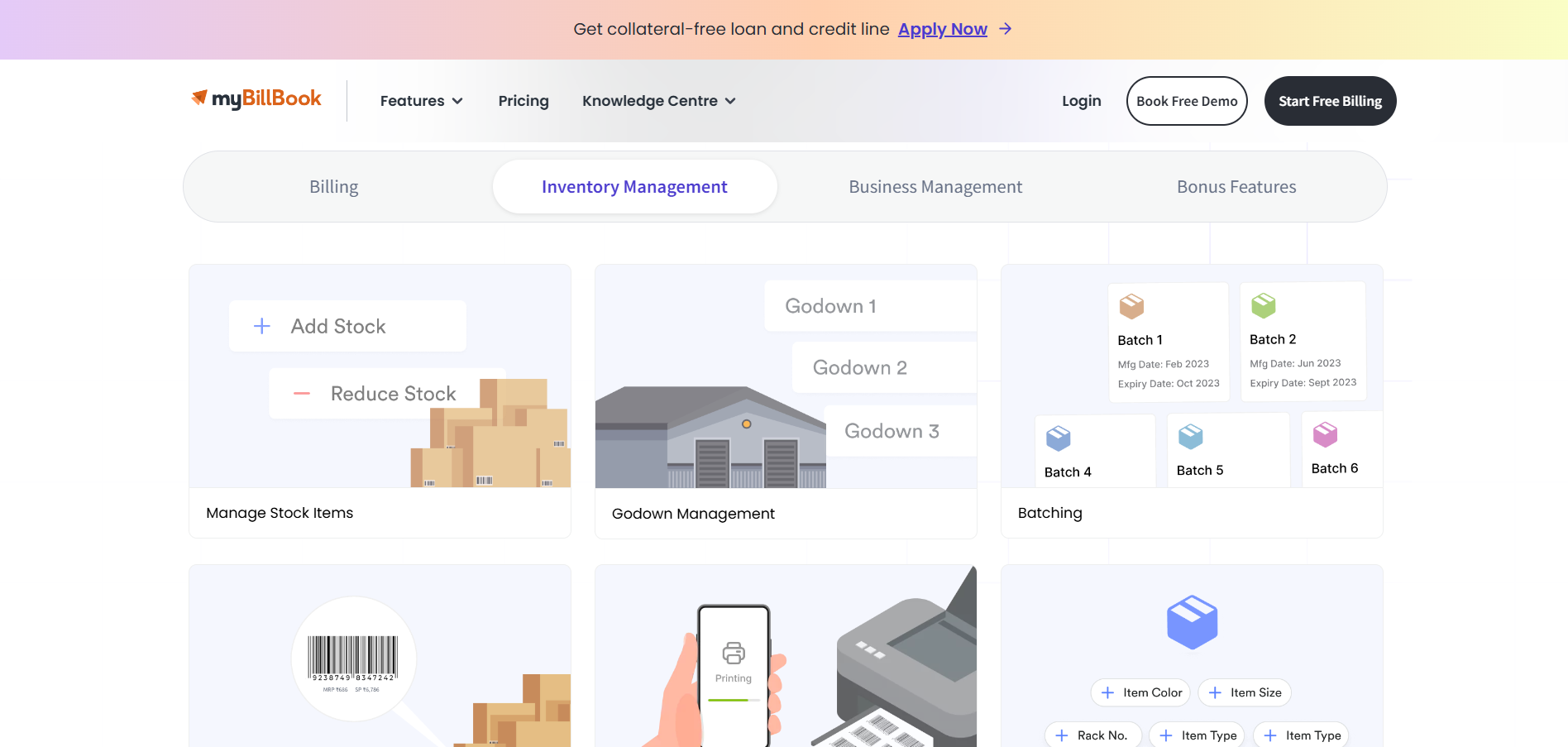The image size is (1568, 747).
Task: Click the pink Batch 6 box icon
Action: pos(1325,434)
